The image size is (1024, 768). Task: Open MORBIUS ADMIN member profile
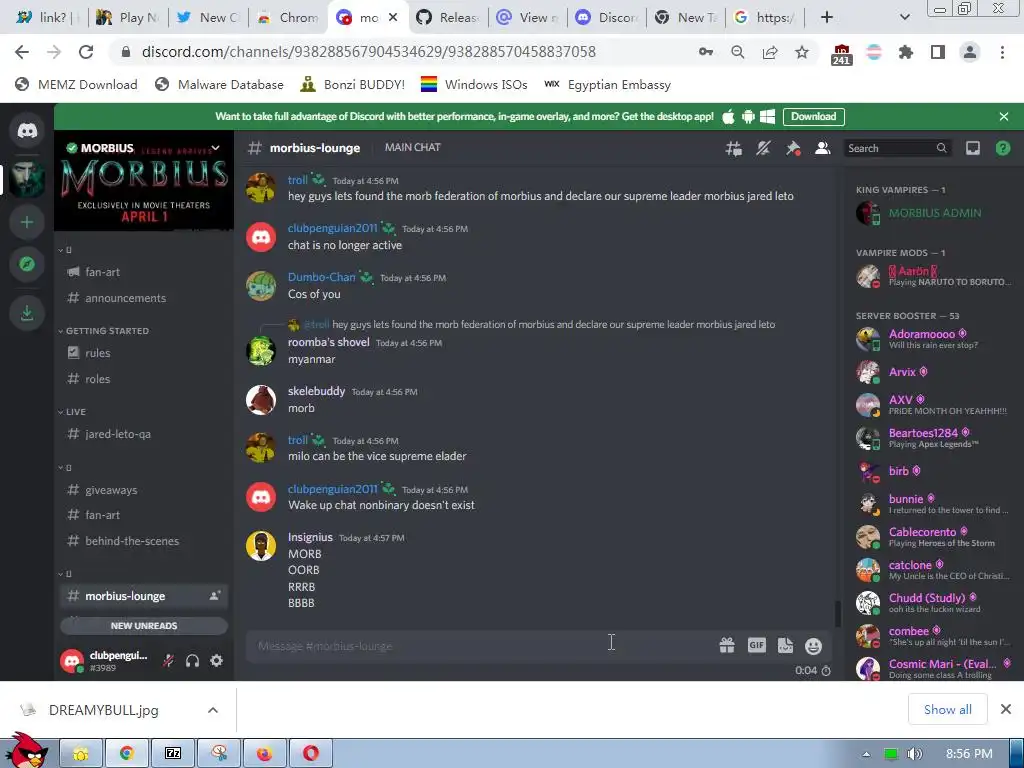pos(934,213)
